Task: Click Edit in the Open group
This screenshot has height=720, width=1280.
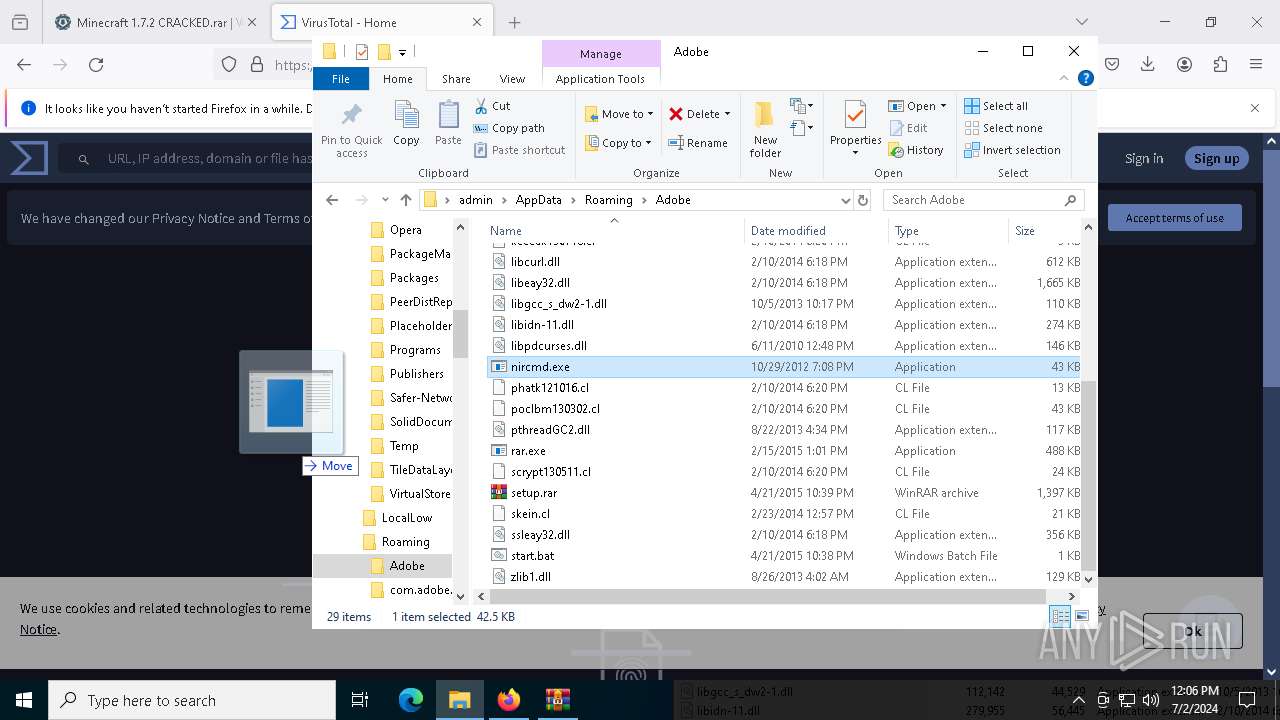Action: coord(908,128)
